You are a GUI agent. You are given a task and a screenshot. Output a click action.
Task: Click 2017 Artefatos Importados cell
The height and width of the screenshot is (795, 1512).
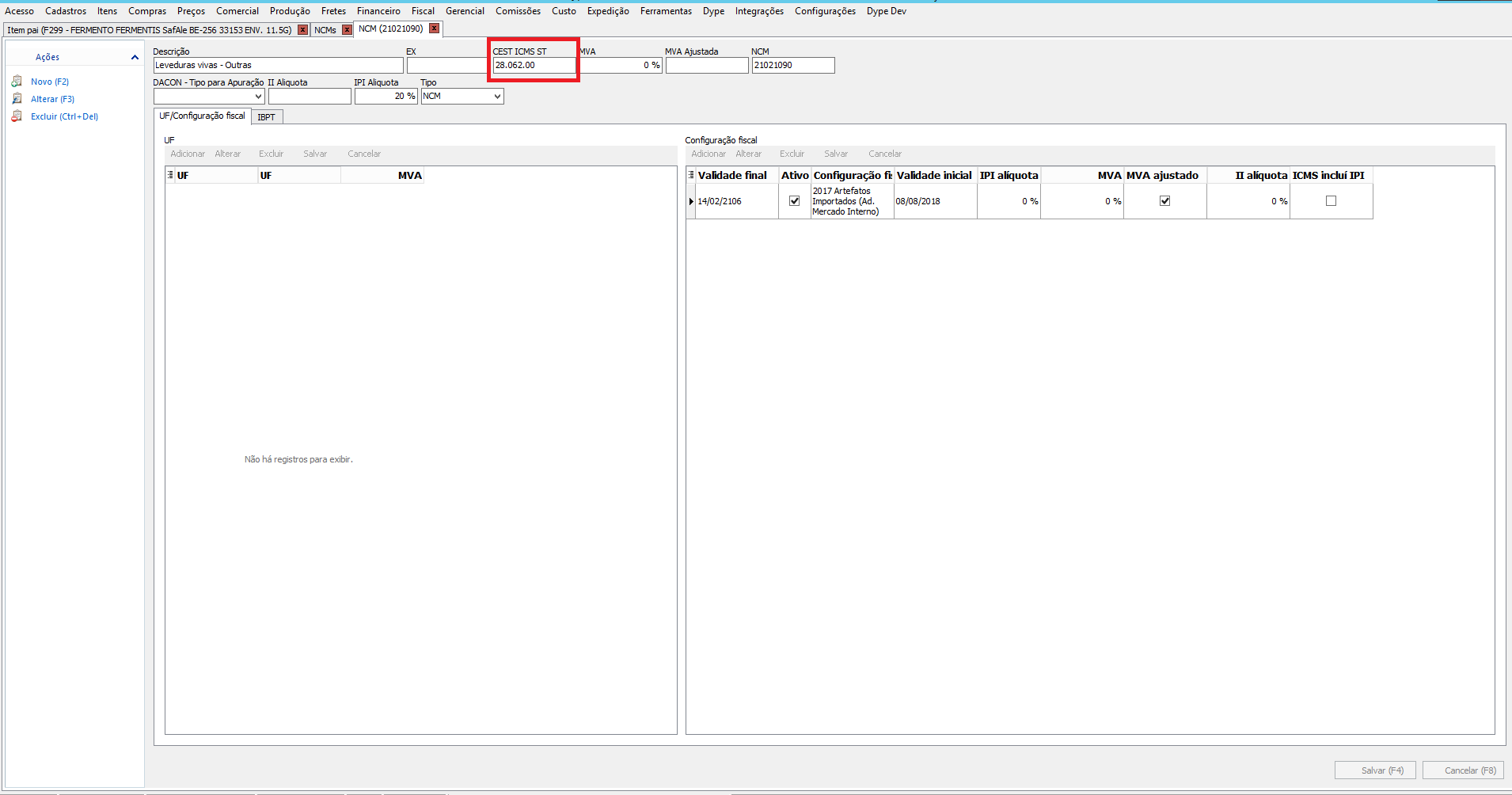[852, 201]
